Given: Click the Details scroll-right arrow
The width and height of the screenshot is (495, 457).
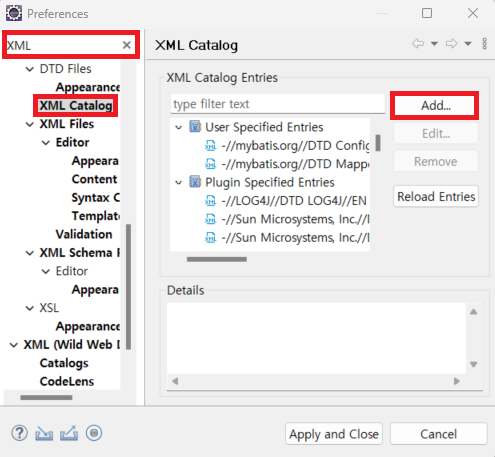Looking at the screenshot, I should tap(457, 381).
